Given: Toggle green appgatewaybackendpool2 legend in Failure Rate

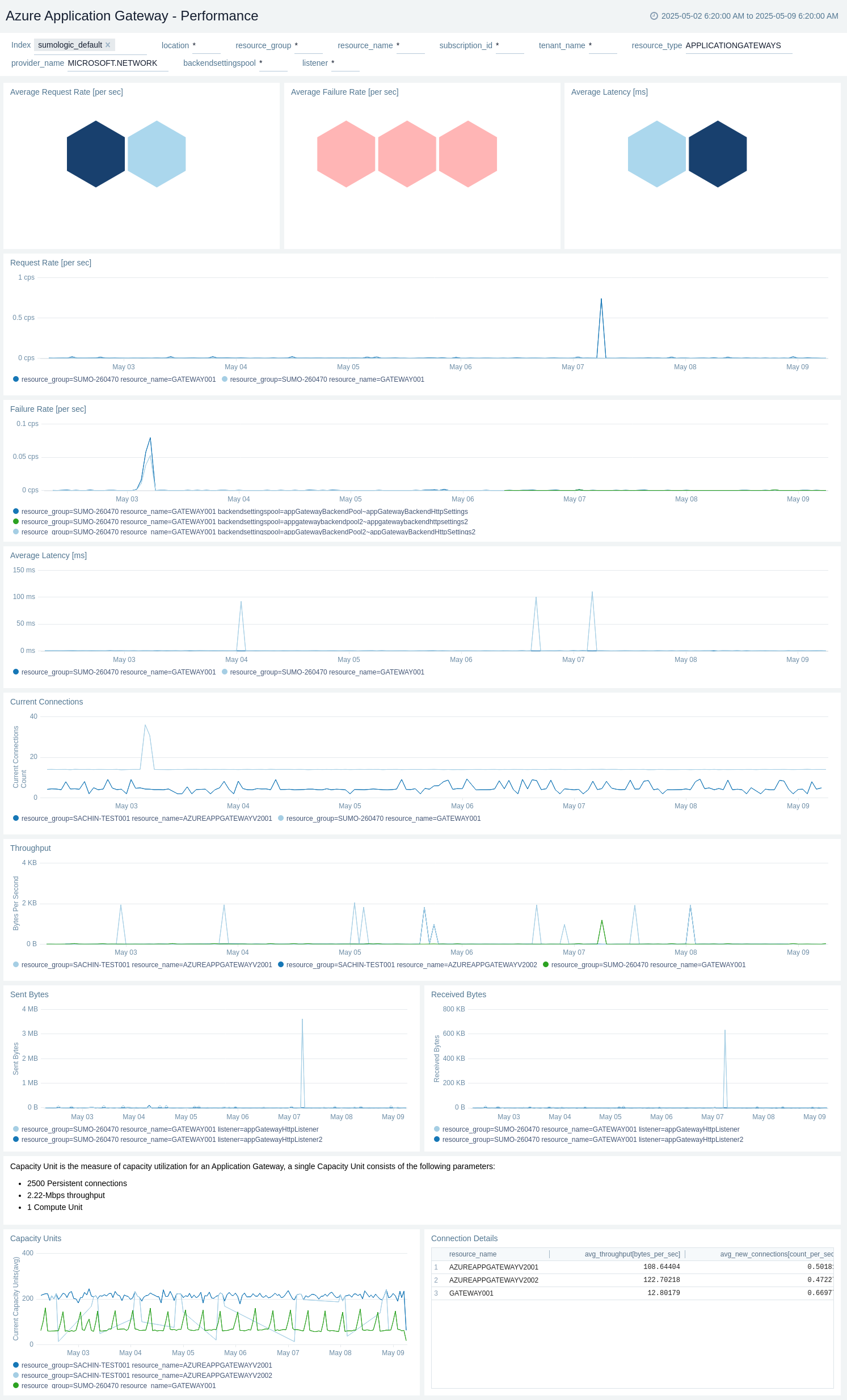Looking at the screenshot, I should 241,522.
